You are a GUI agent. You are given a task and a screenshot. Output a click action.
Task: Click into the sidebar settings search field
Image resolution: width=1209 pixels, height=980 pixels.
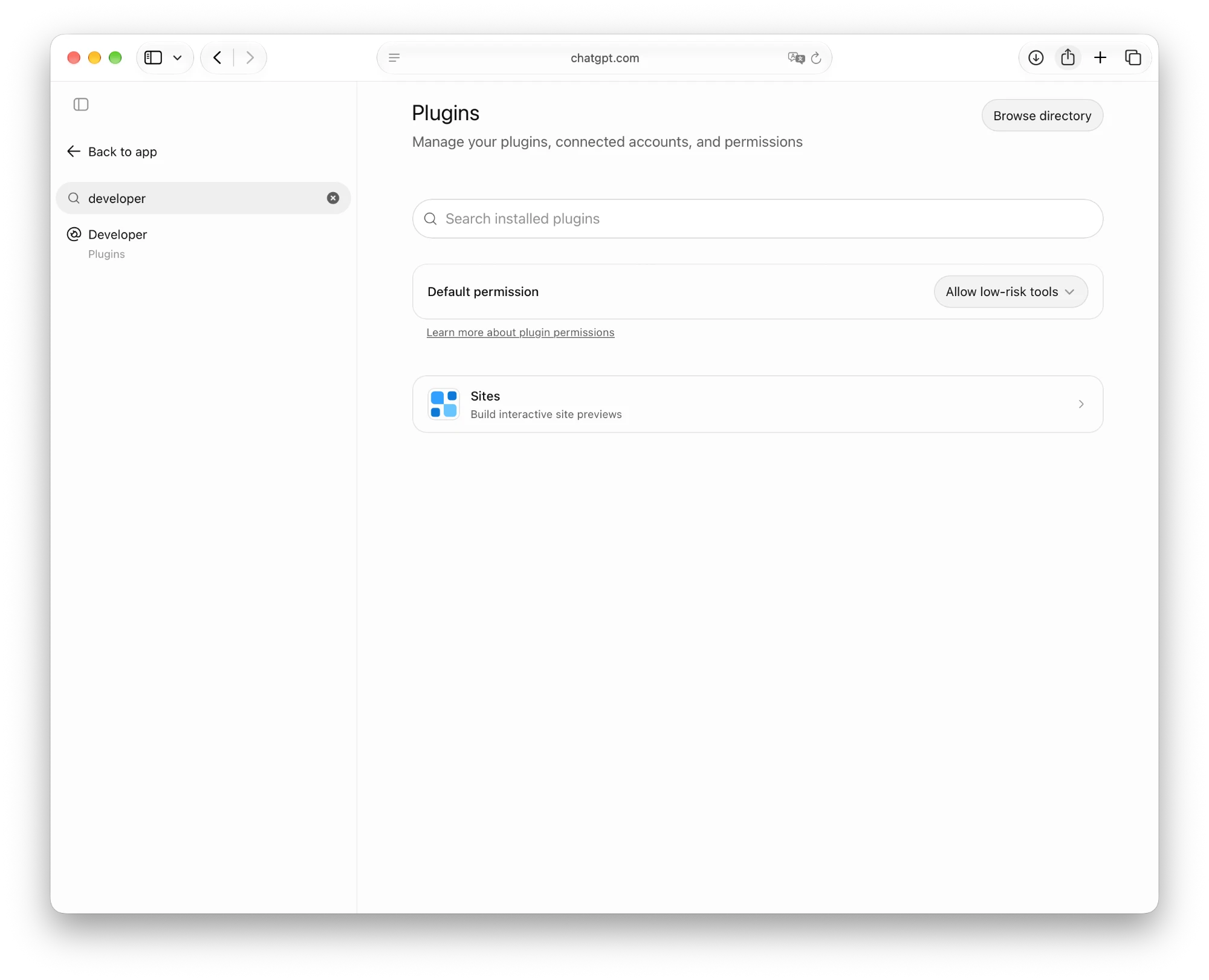203,198
